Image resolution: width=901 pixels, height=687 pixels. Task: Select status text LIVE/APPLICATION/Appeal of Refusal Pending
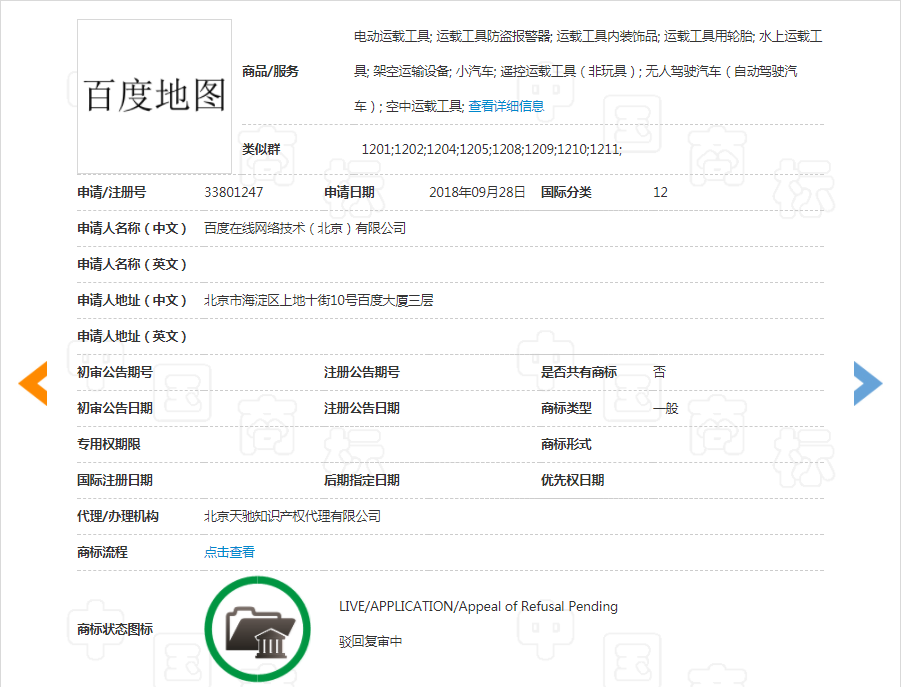(478, 607)
